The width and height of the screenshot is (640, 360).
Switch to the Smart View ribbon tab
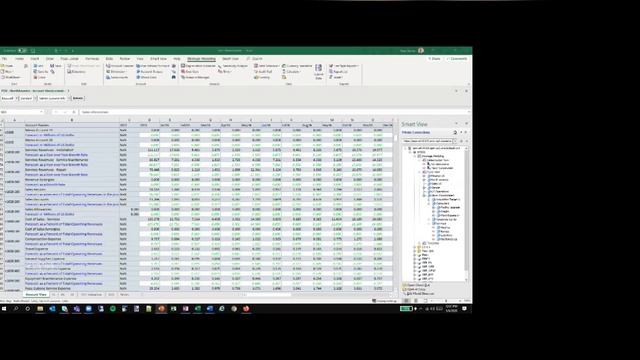(158, 59)
